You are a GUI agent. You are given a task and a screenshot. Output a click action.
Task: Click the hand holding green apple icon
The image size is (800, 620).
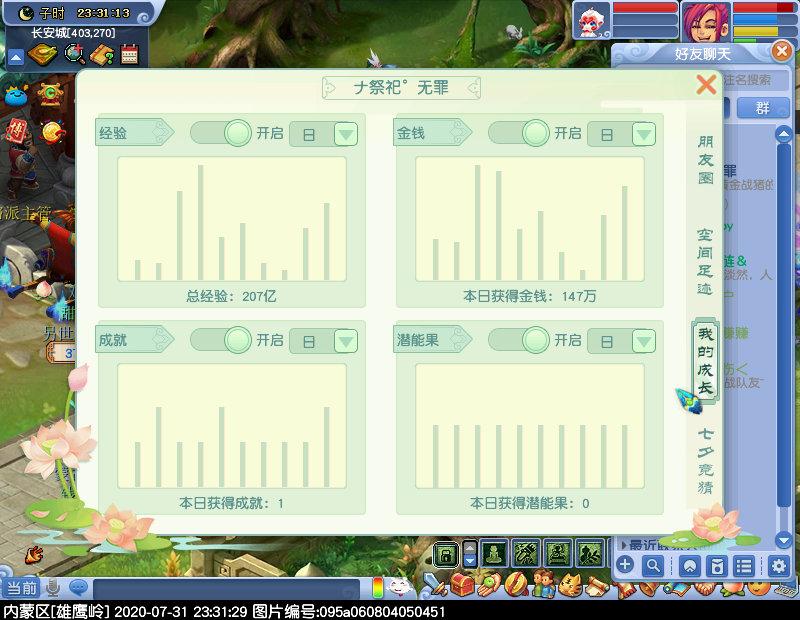click(x=489, y=585)
